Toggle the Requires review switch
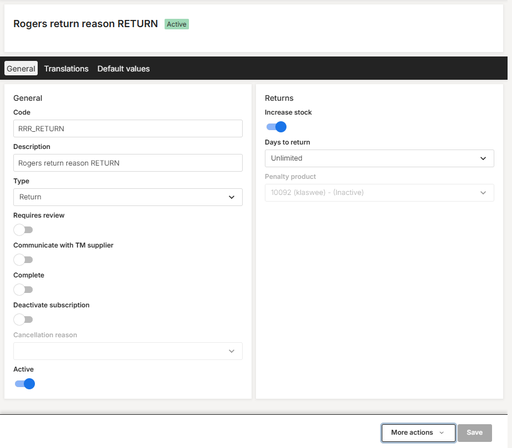This screenshot has height=448, width=512. (x=23, y=230)
